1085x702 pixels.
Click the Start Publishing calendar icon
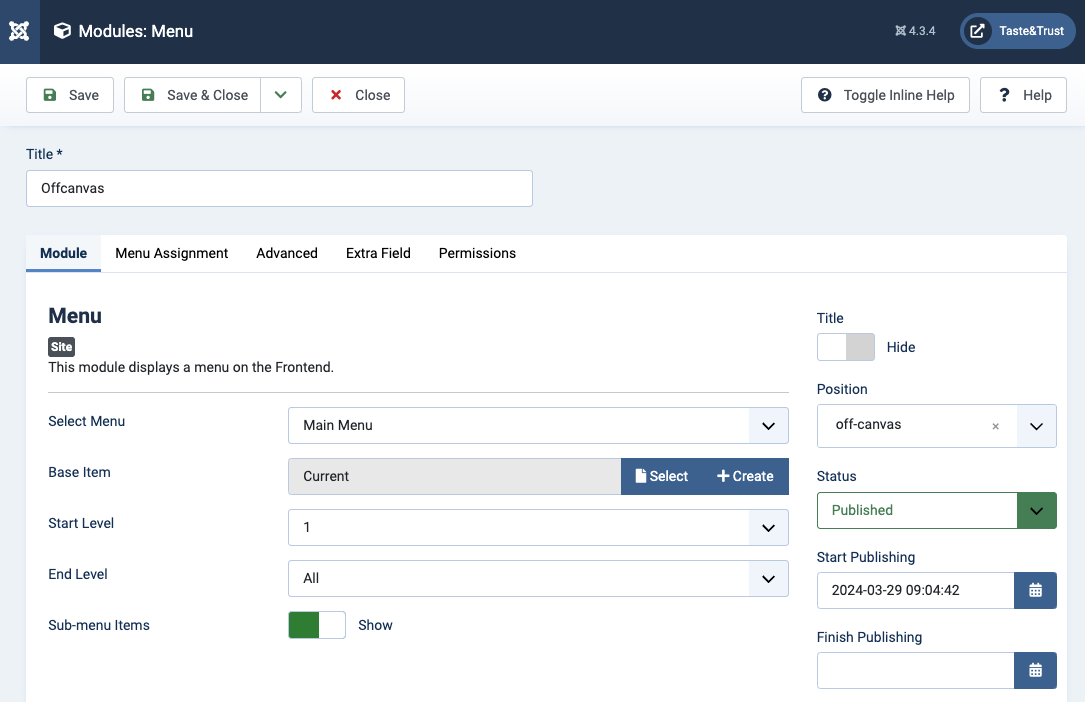tap(1035, 589)
